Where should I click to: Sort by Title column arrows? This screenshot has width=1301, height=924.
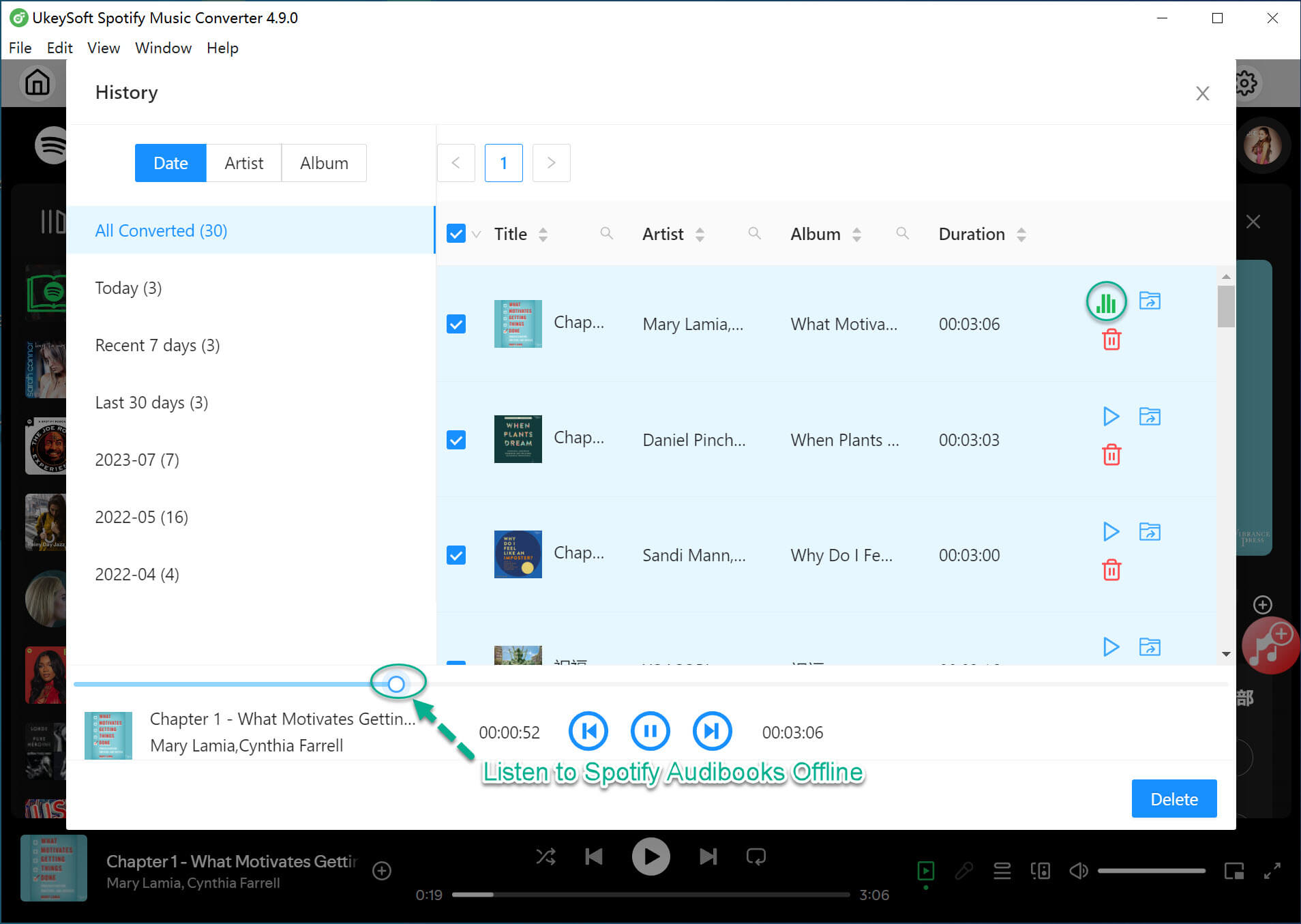click(x=543, y=235)
